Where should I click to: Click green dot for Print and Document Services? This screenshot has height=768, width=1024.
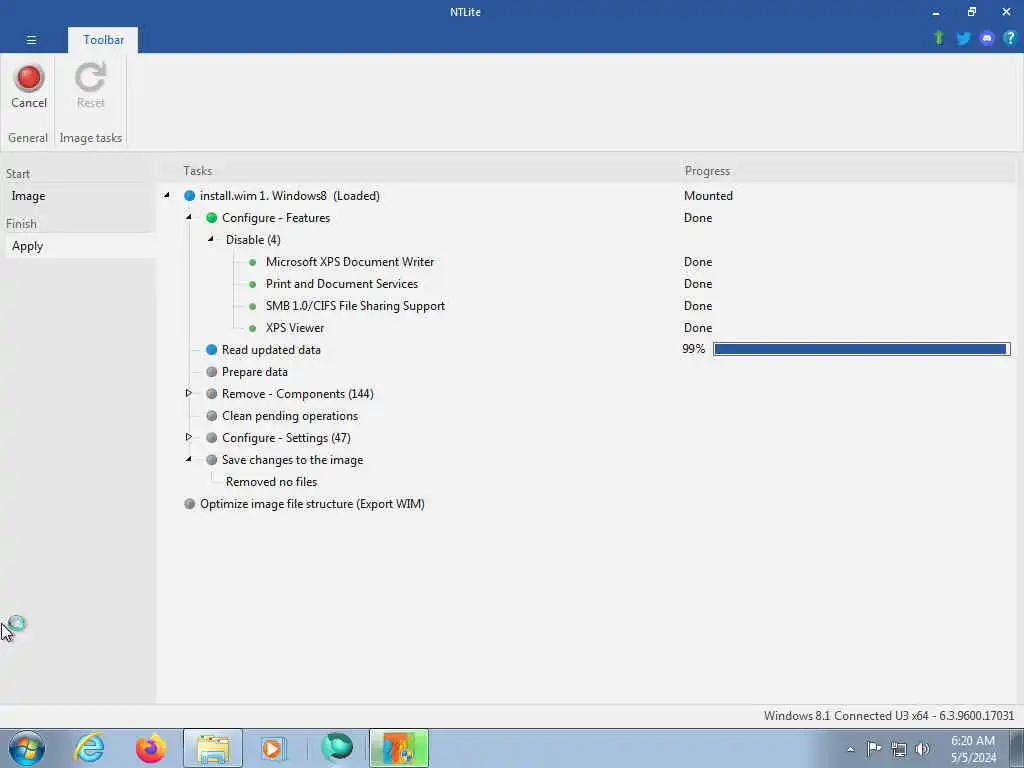[253, 284]
